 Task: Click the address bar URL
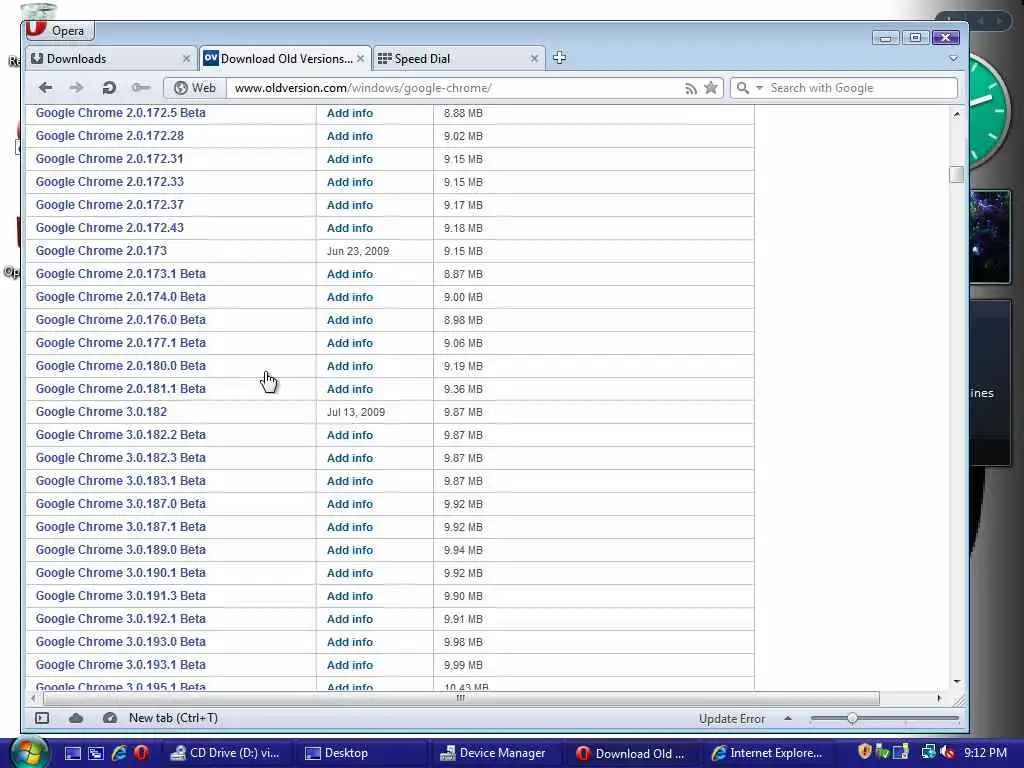coord(363,88)
